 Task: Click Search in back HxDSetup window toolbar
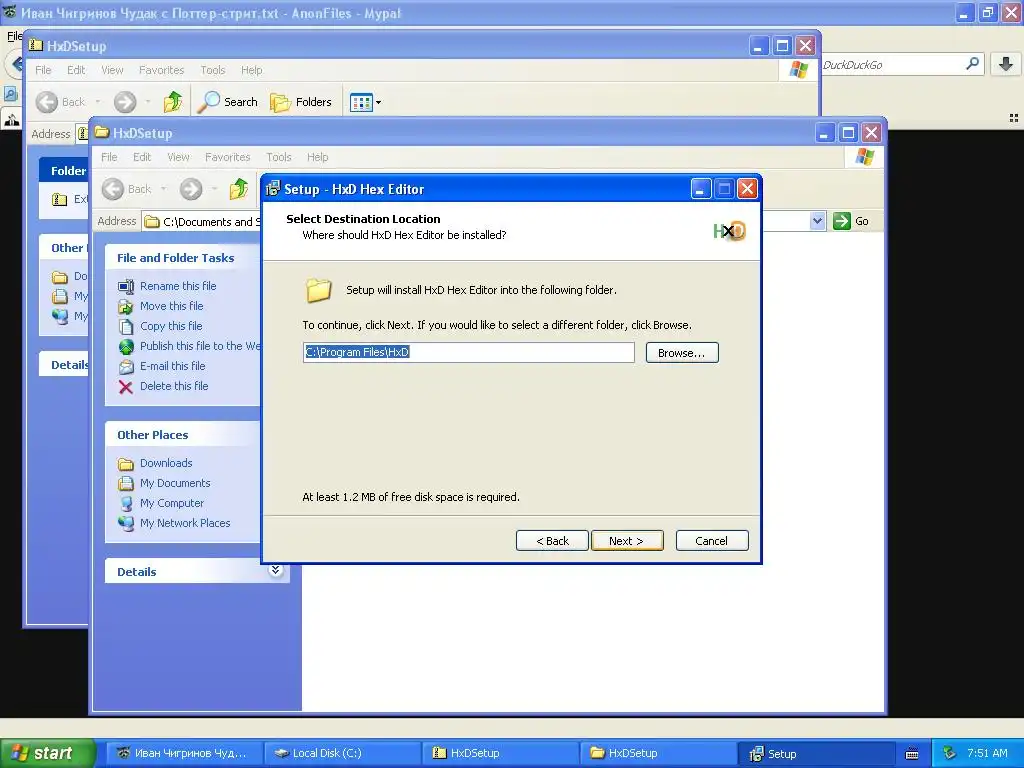pos(227,102)
